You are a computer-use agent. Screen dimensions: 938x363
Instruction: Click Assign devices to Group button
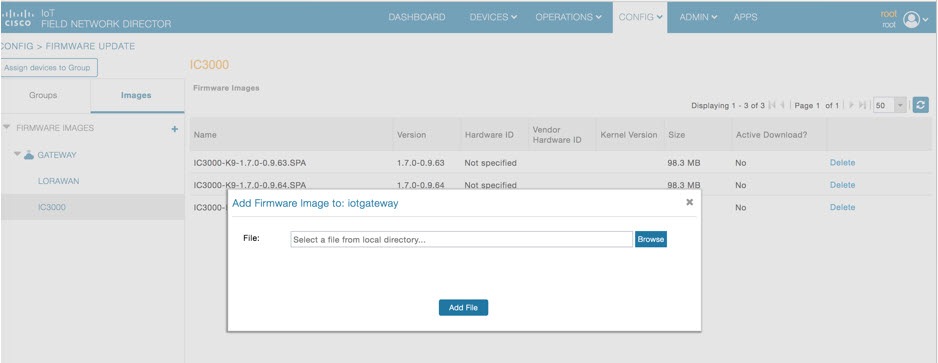tap(48, 68)
